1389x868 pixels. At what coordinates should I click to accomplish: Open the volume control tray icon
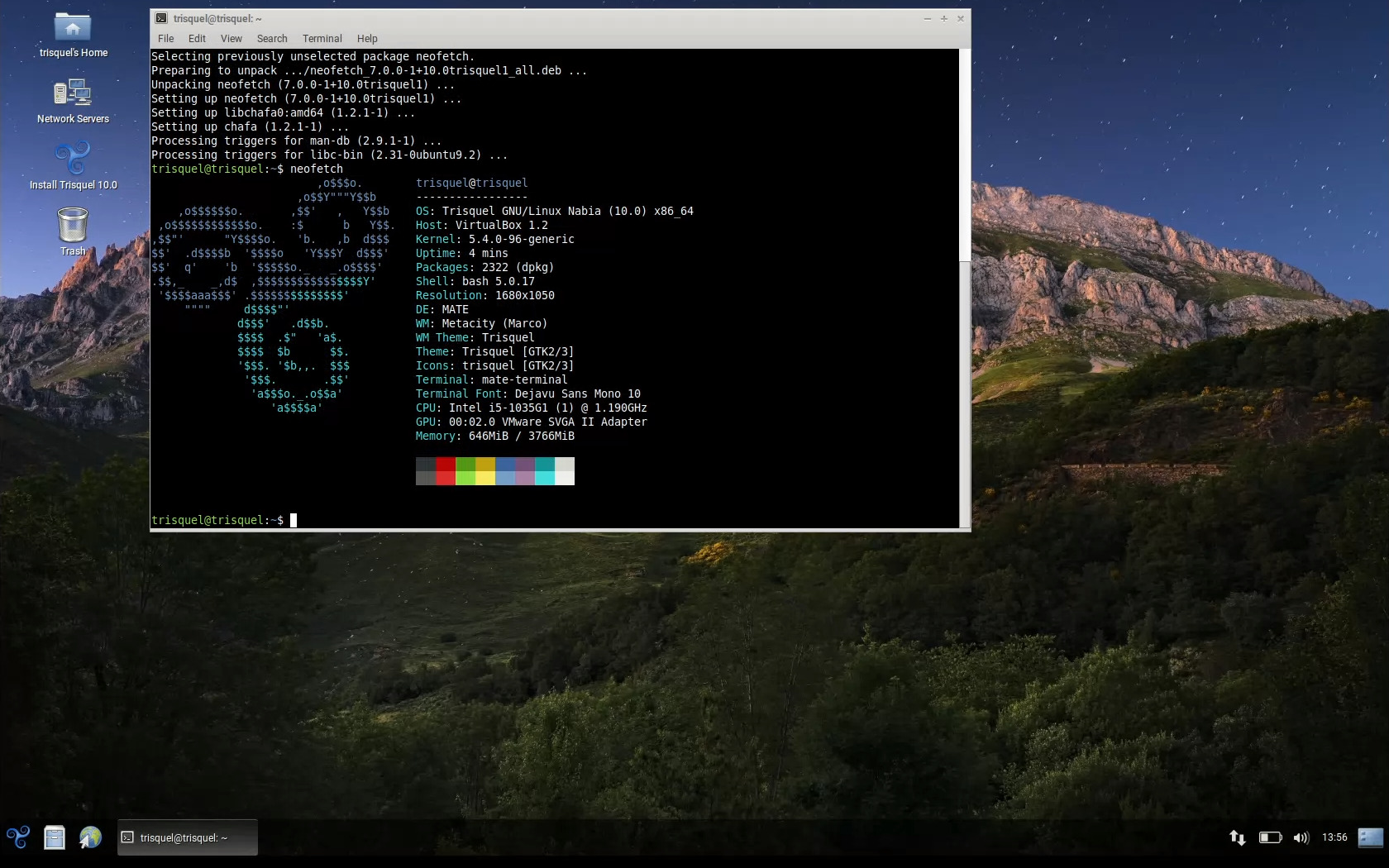1301,837
